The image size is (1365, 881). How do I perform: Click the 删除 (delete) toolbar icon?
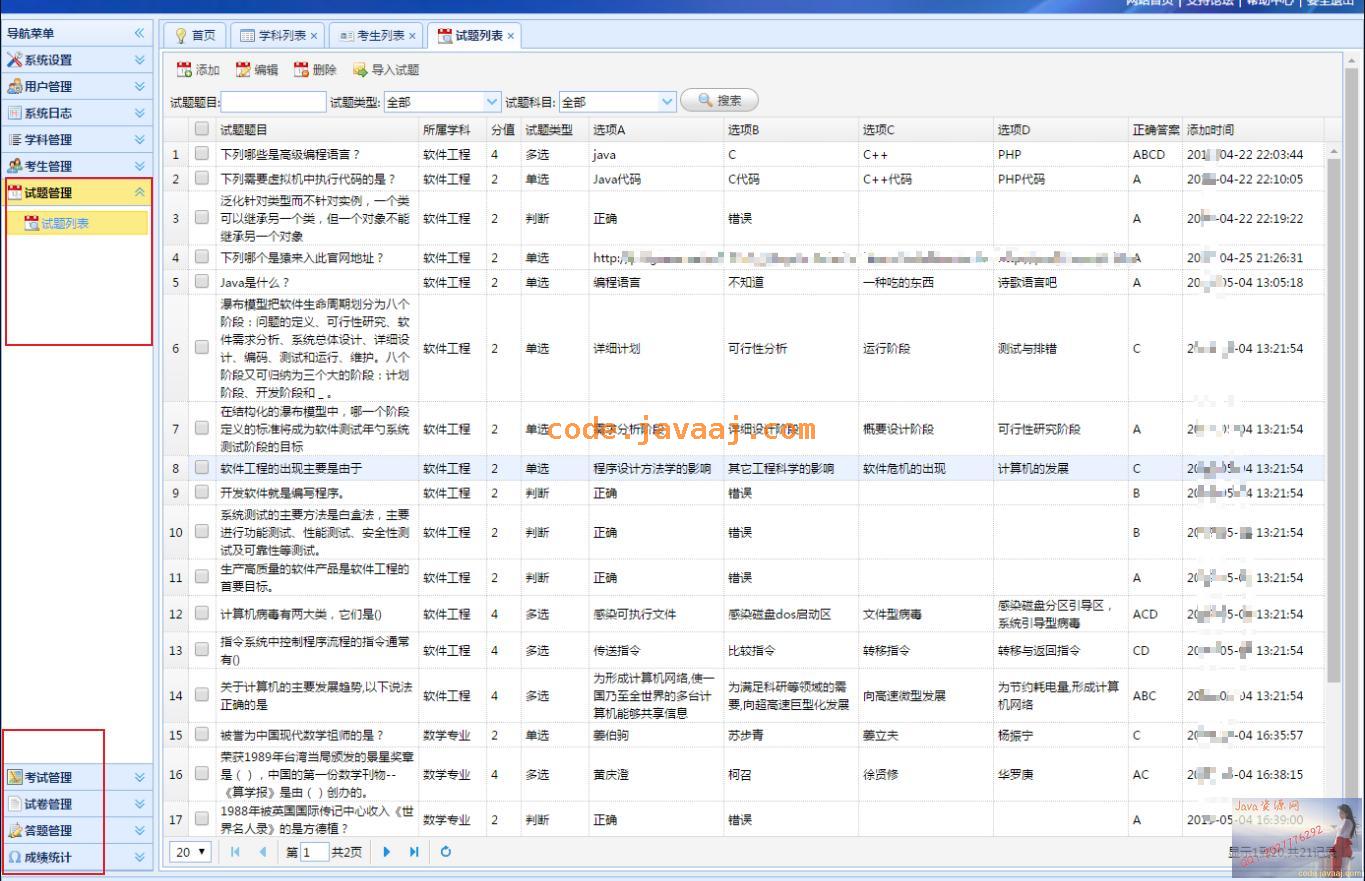(x=301, y=70)
